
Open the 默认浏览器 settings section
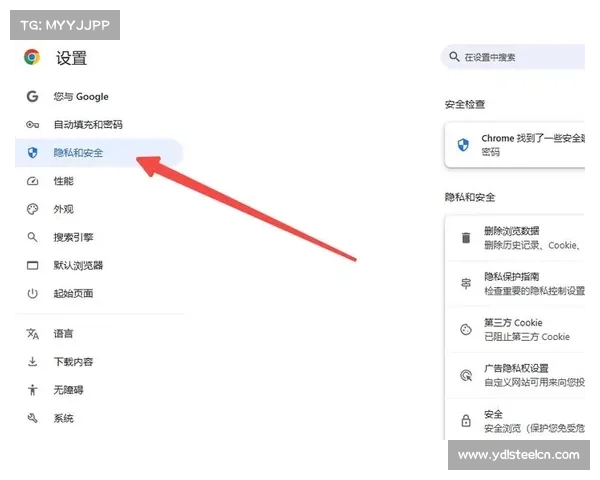[x=78, y=265]
